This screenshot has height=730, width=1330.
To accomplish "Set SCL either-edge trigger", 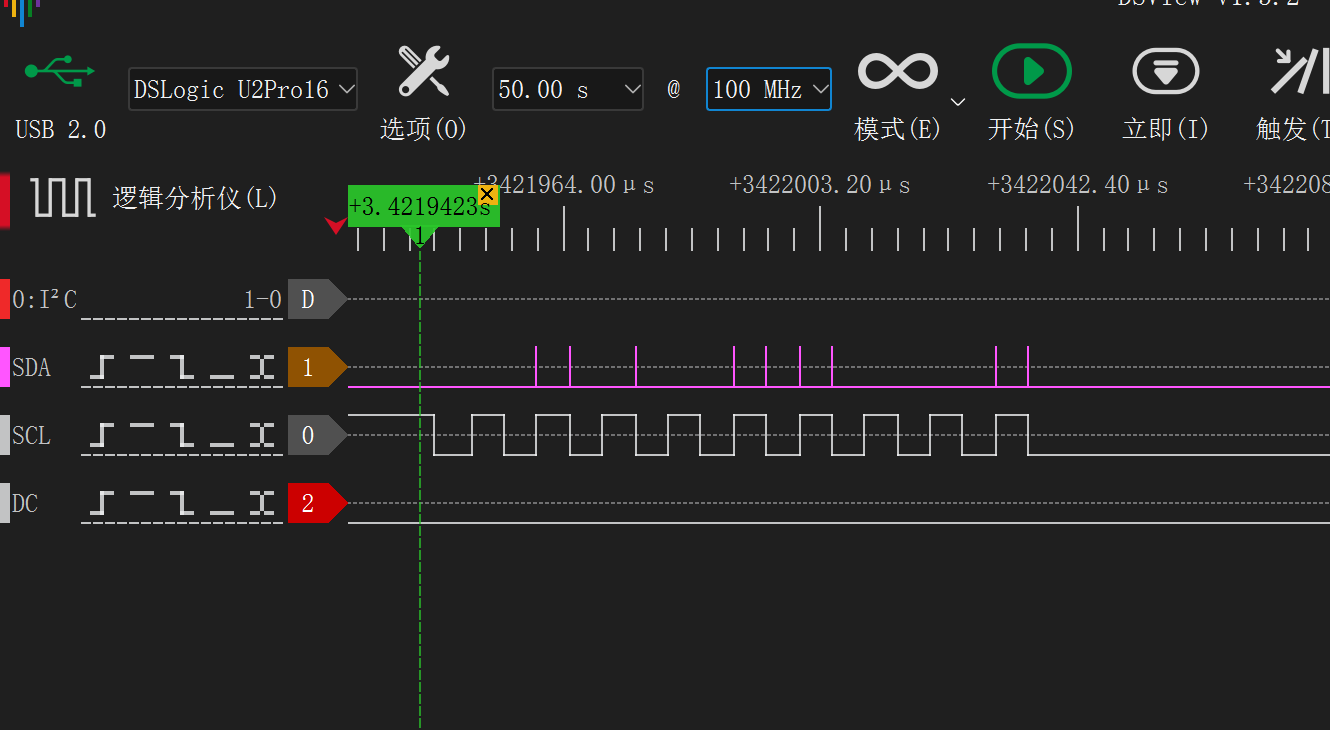I will click(x=262, y=435).
